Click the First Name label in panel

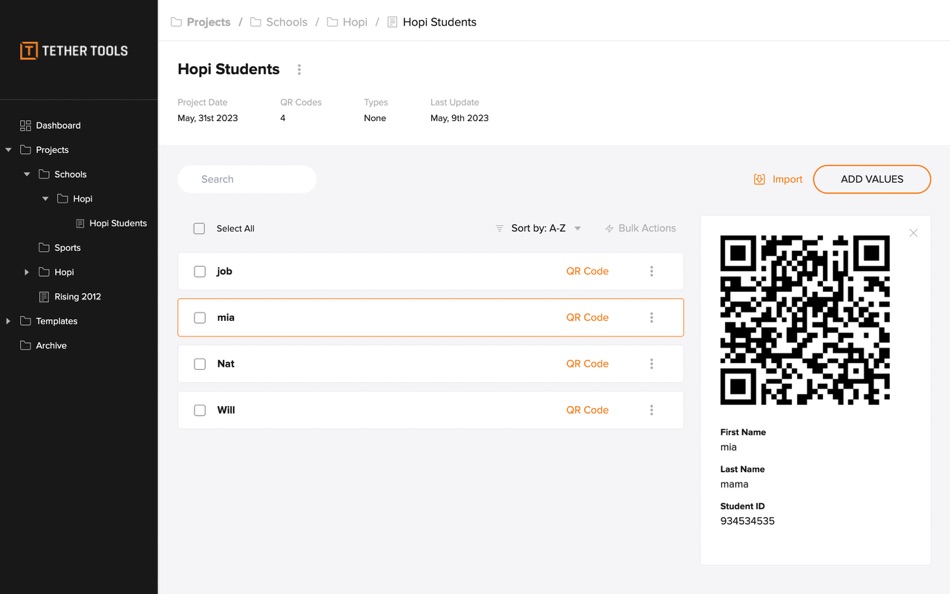[x=743, y=432]
